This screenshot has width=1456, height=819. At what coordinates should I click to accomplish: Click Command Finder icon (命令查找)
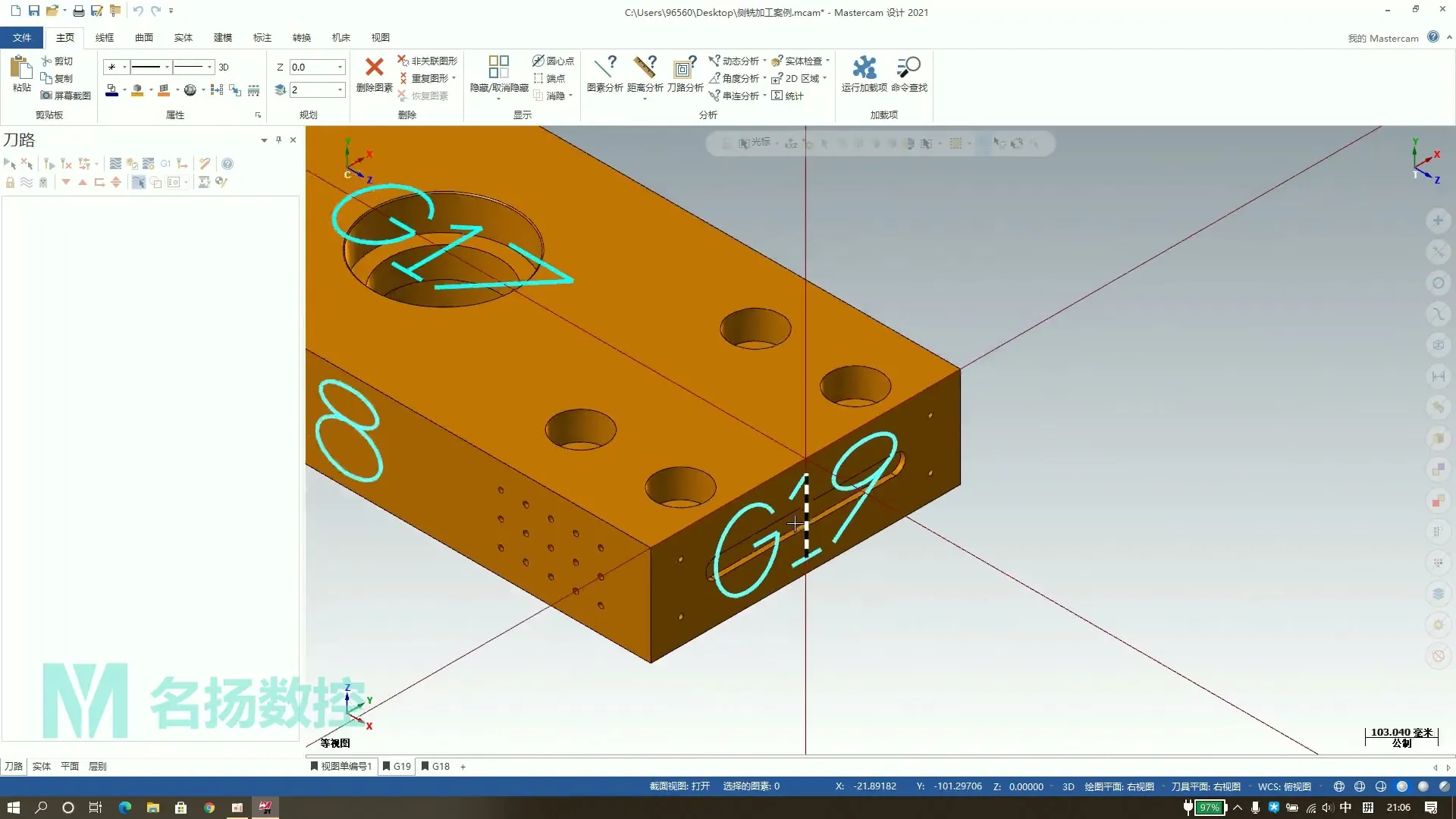908,67
